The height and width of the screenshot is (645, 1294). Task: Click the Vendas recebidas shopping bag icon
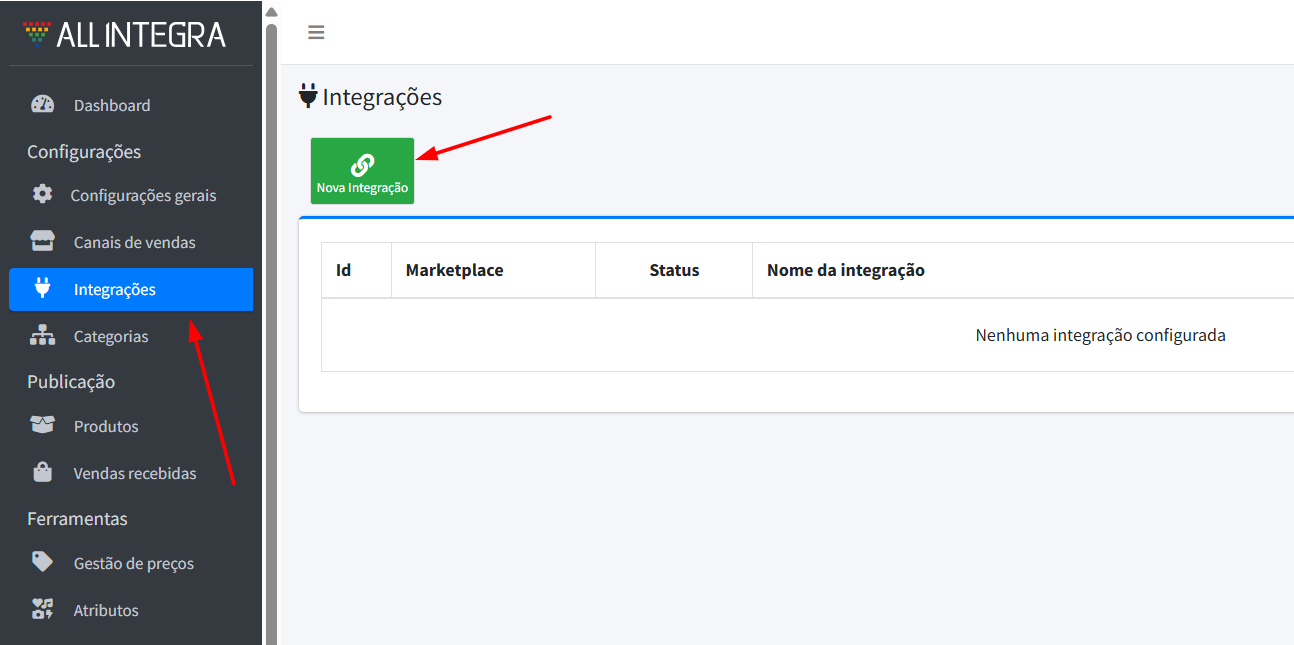click(x=42, y=473)
